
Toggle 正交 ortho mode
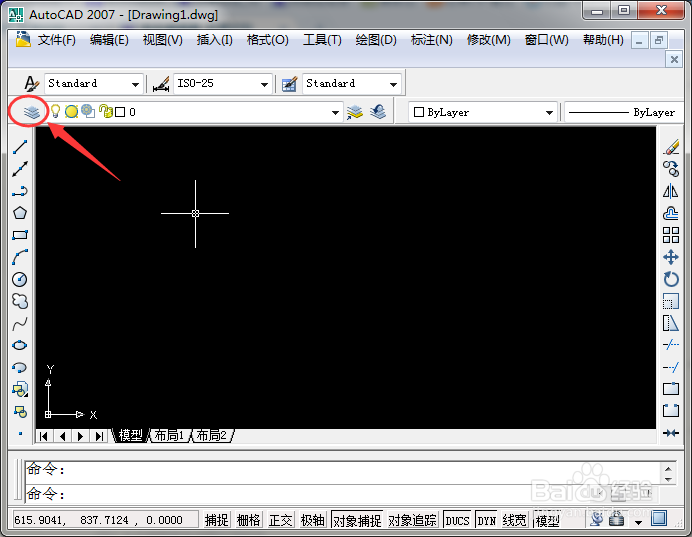click(281, 520)
